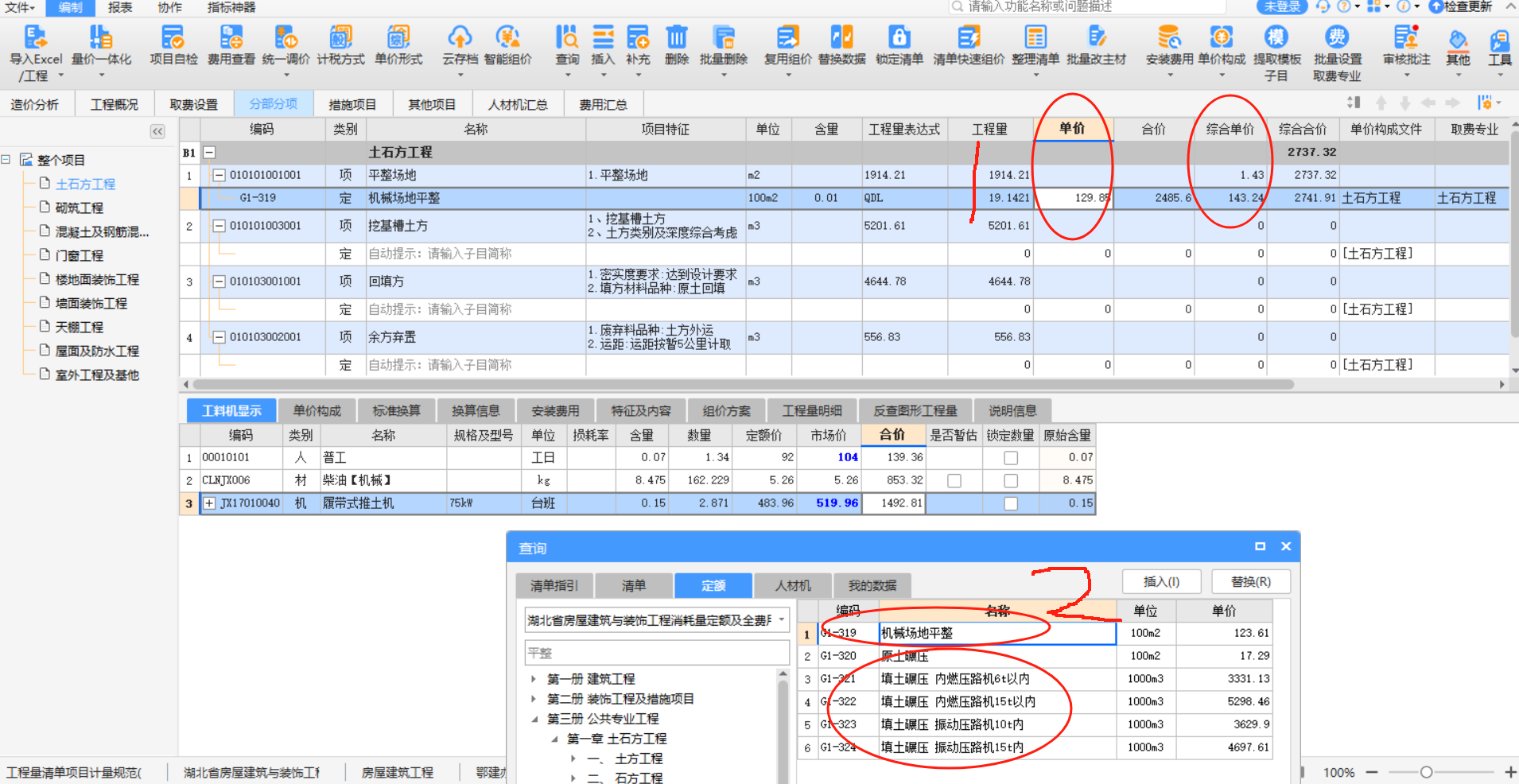Collapse the 土石方工程 B1 section row

pos(209,152)
